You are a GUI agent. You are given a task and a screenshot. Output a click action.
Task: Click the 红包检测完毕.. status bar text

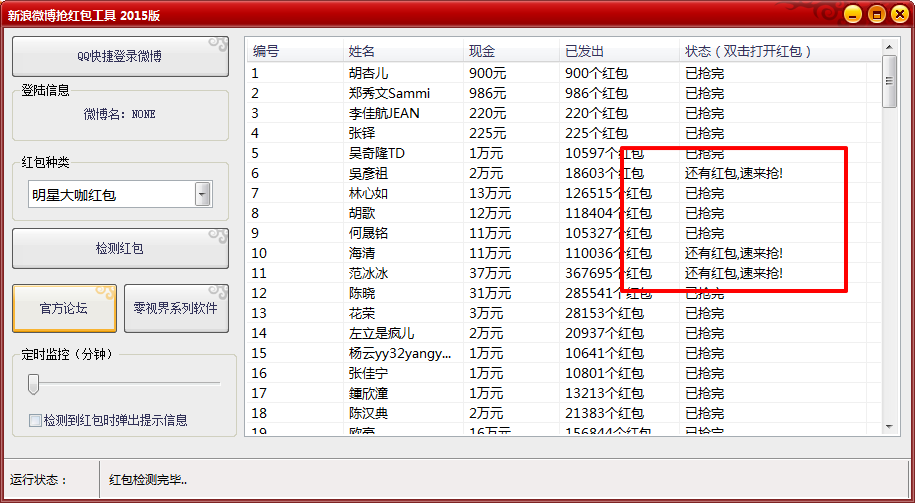(x=148, y=480)
